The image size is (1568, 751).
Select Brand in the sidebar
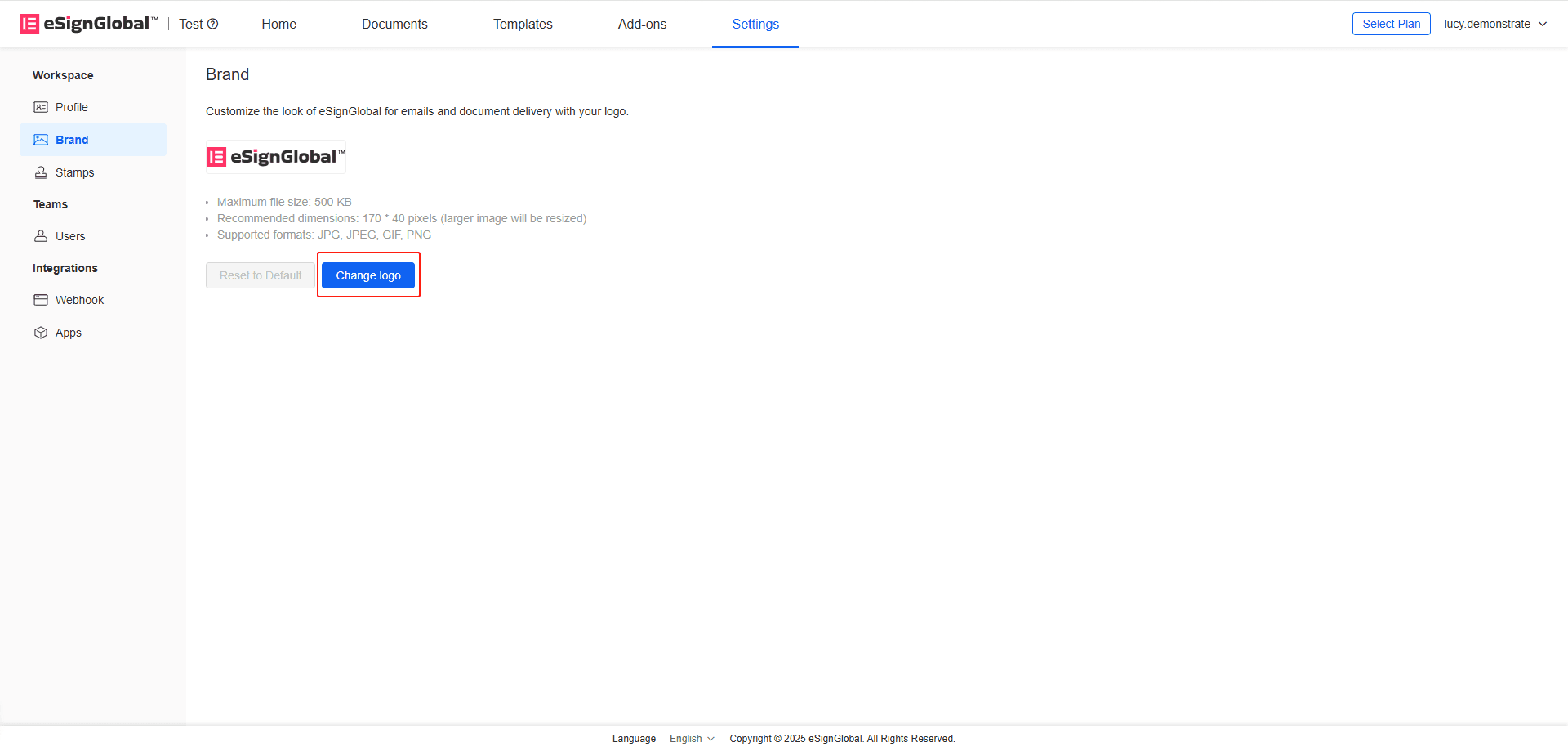[x=93, y=140]
